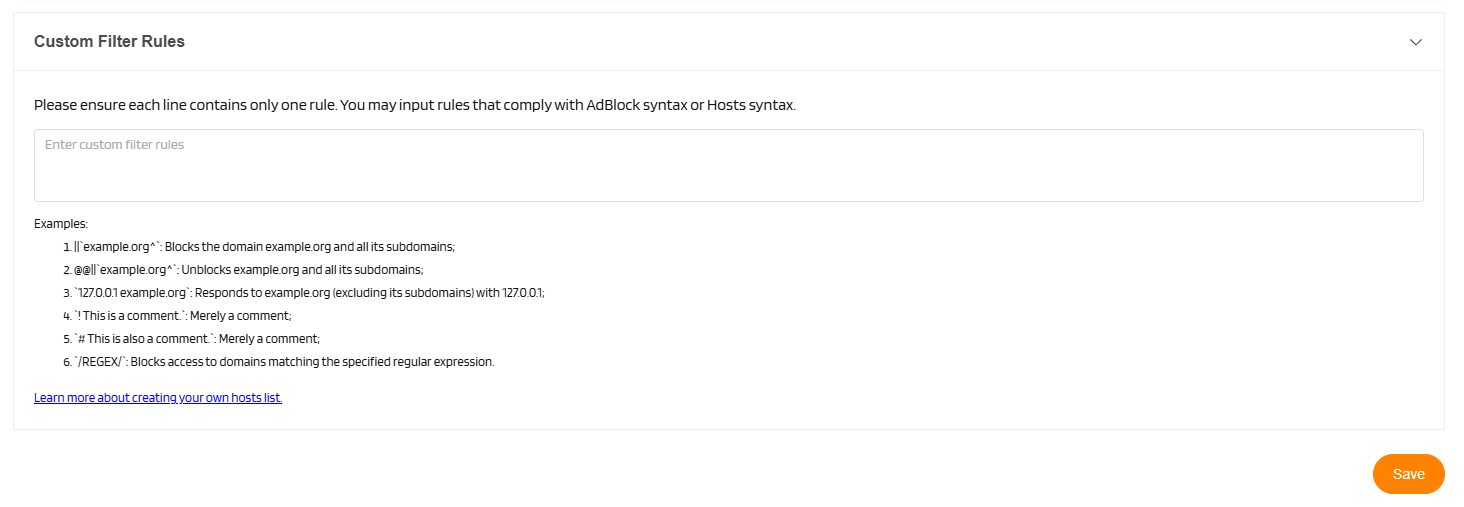Screen dimensions: 1464x507
Task: Click the "Custom Filter Rules" heading
Action: pyautogui.click(x=109, y=42)
